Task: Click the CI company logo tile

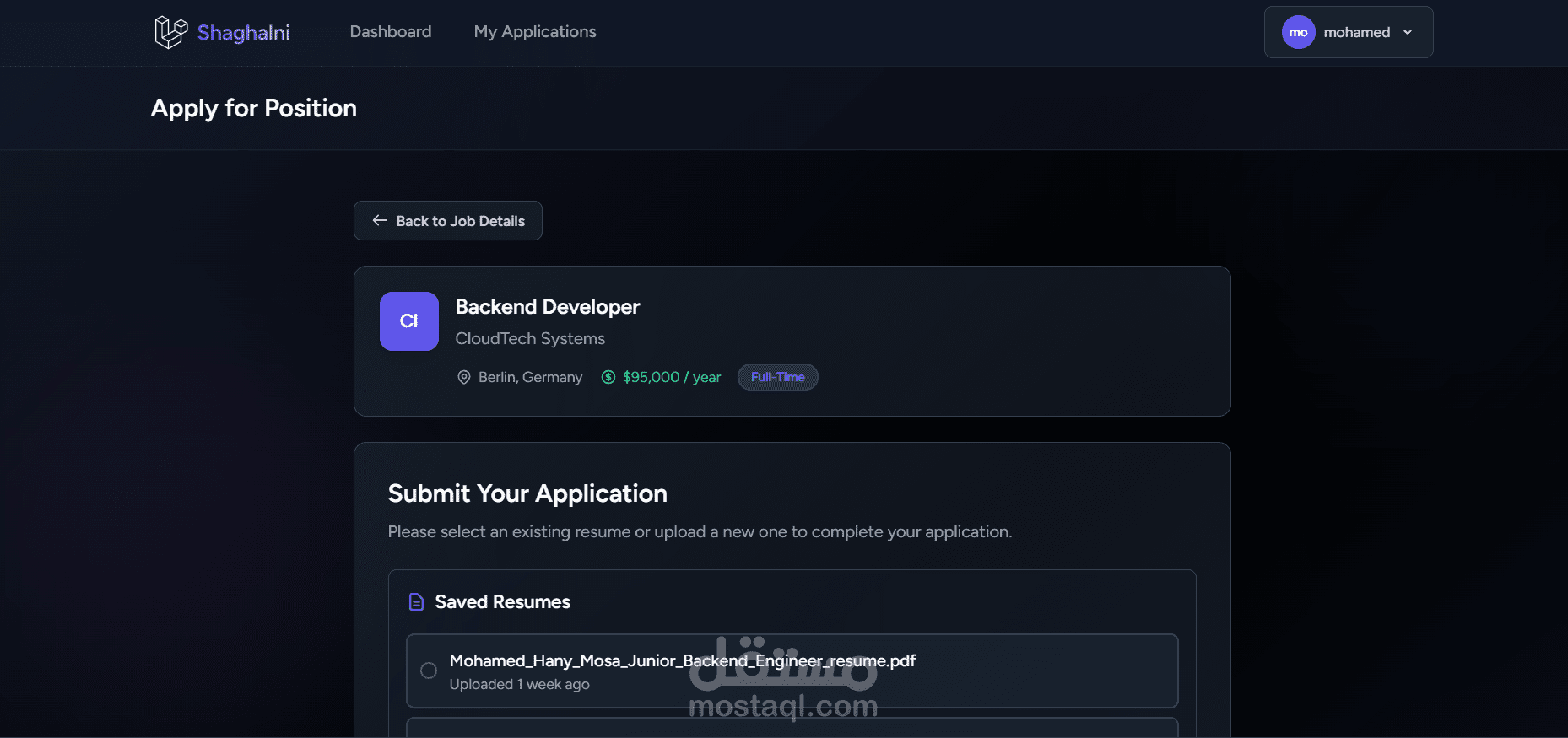Action: pos(409,321)
